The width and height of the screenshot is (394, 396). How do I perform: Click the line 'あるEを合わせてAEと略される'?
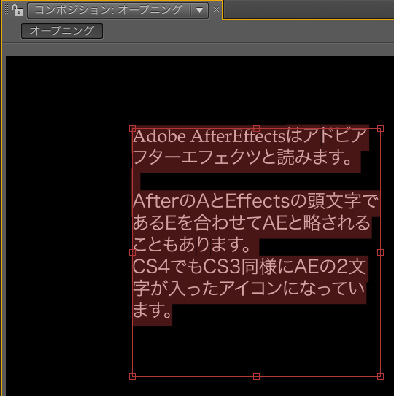click(252, 223)
